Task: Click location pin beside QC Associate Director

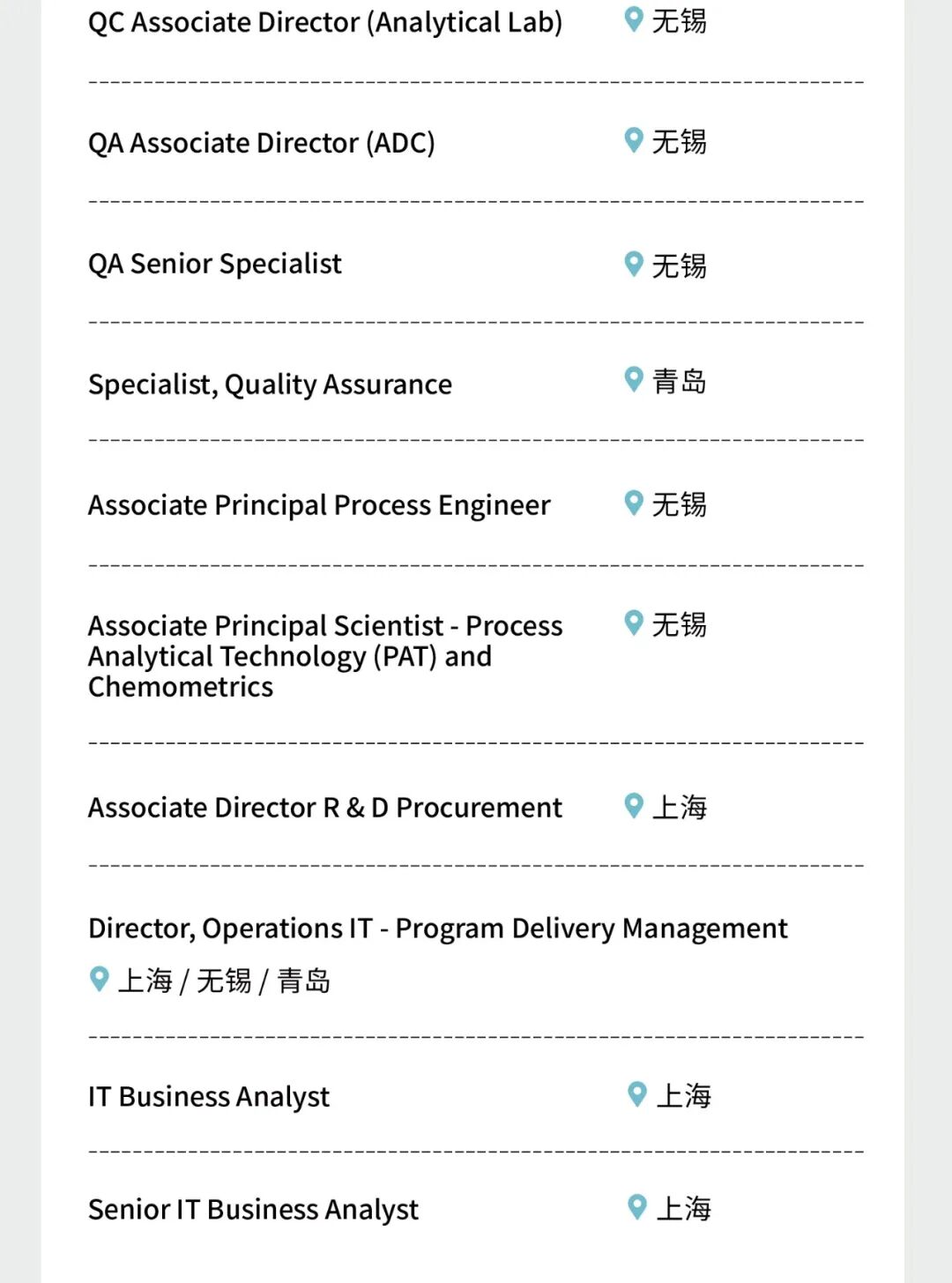Action: (634, 19)
